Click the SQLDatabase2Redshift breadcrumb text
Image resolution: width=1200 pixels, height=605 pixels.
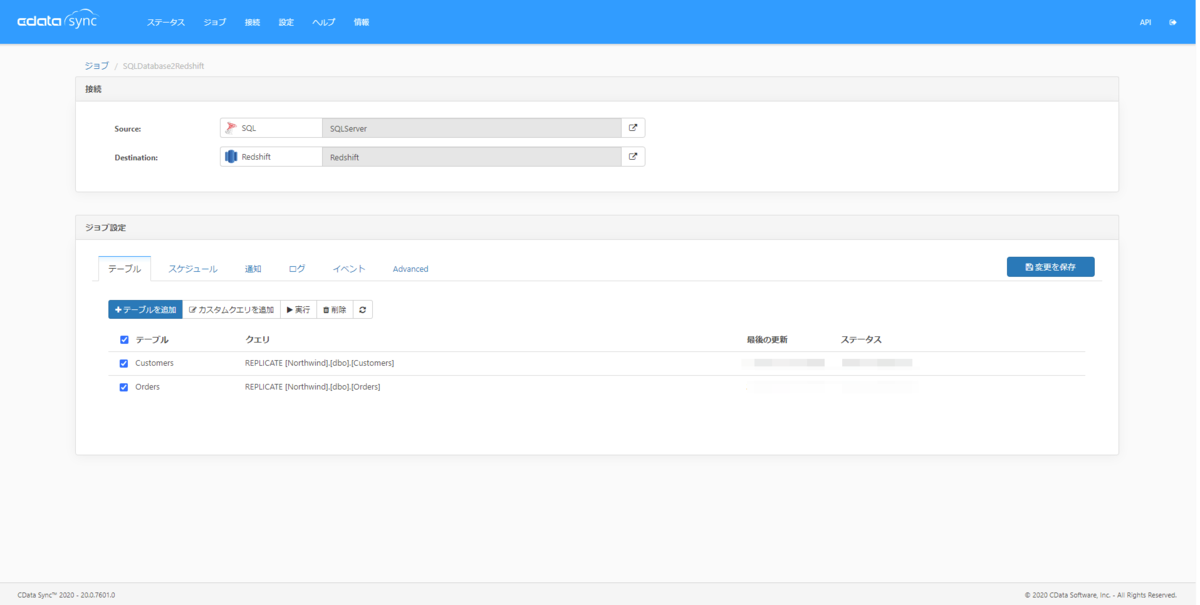pos(163,66)
